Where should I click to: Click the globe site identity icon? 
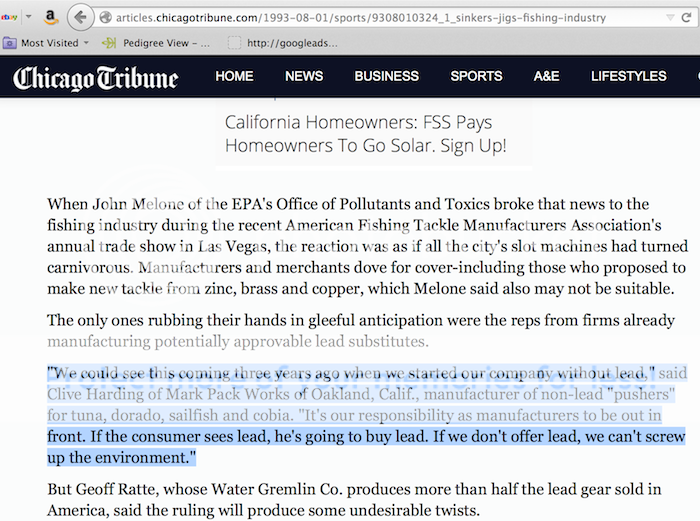[x=107, y=18]
